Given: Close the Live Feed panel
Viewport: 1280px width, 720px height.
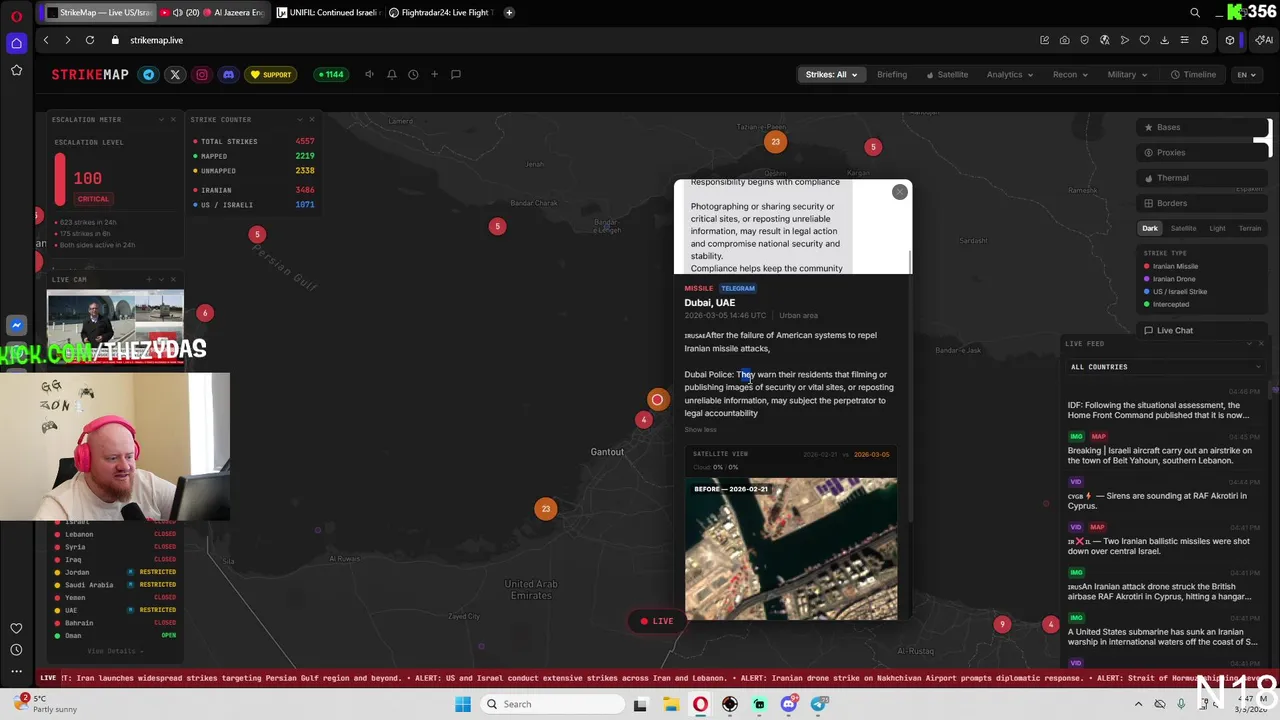Looking at the screenshot, I should [1260, 343].
